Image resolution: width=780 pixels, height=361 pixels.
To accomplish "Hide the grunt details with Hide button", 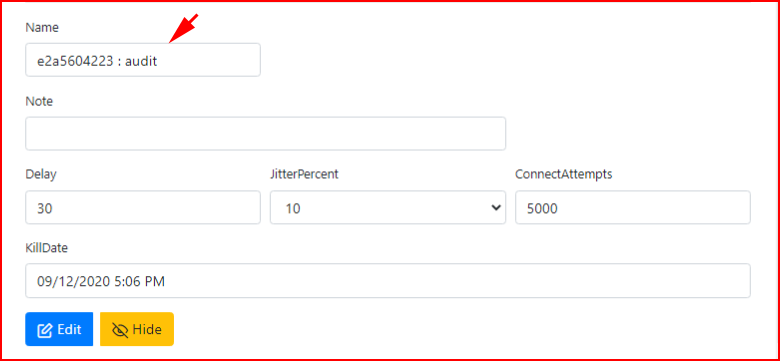I will 137,329.
